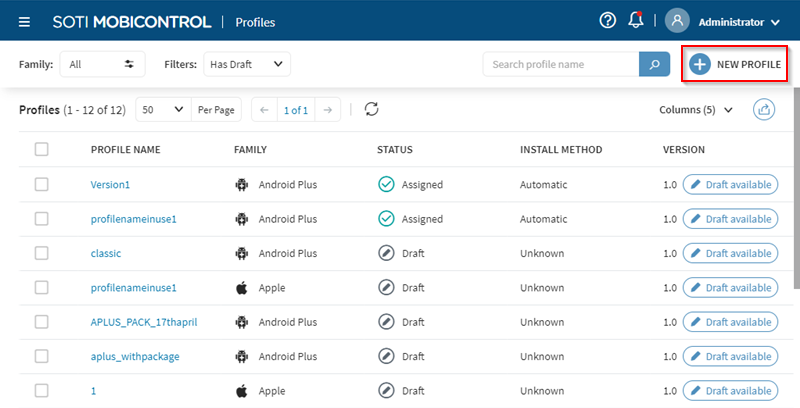Click the NEW PROFILE button
The image size is (800, 408).
click(735, 64)
